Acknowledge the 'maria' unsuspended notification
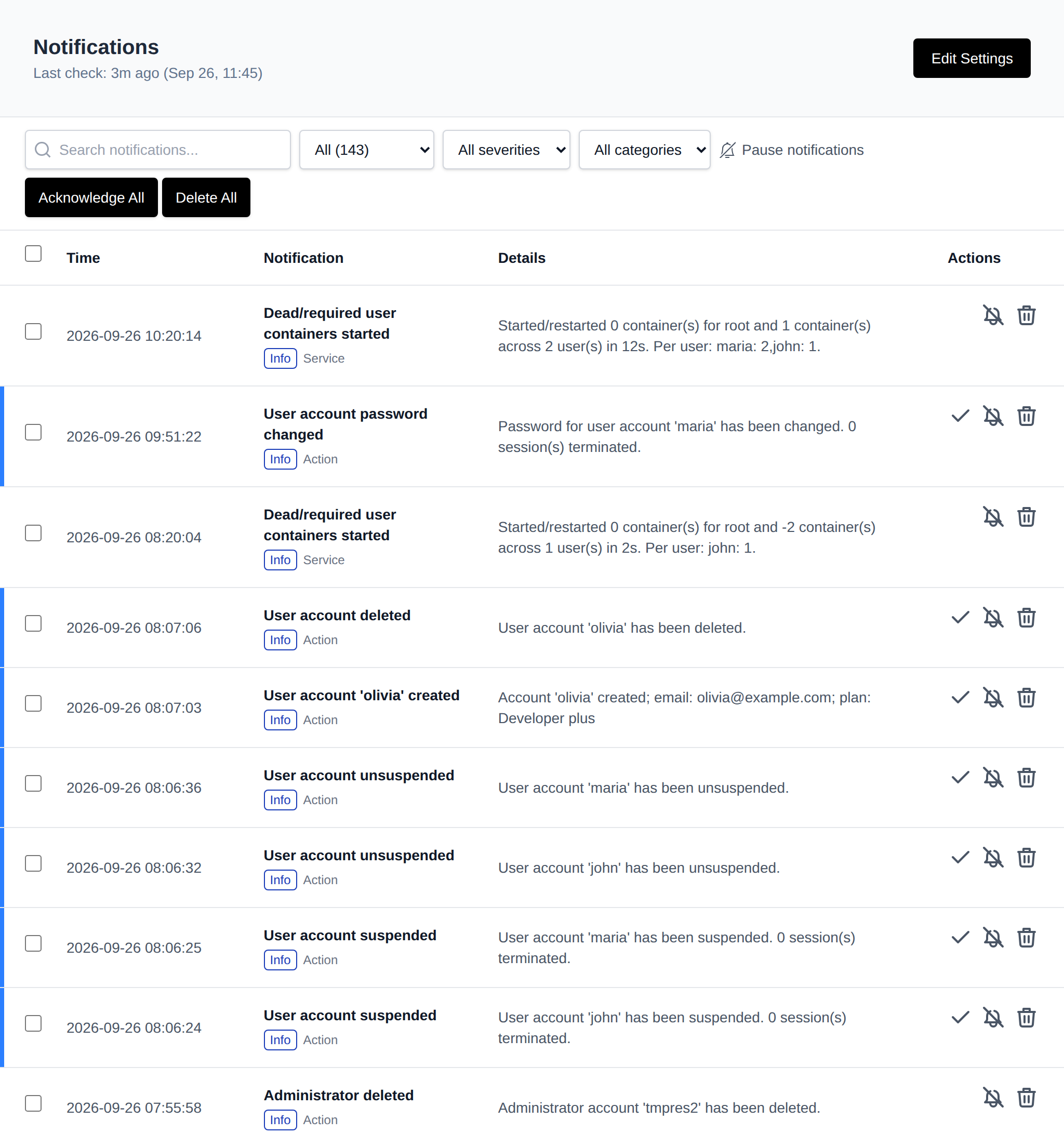The width and height of the screenshot is (1064, 1147). [x=960, y=778]
